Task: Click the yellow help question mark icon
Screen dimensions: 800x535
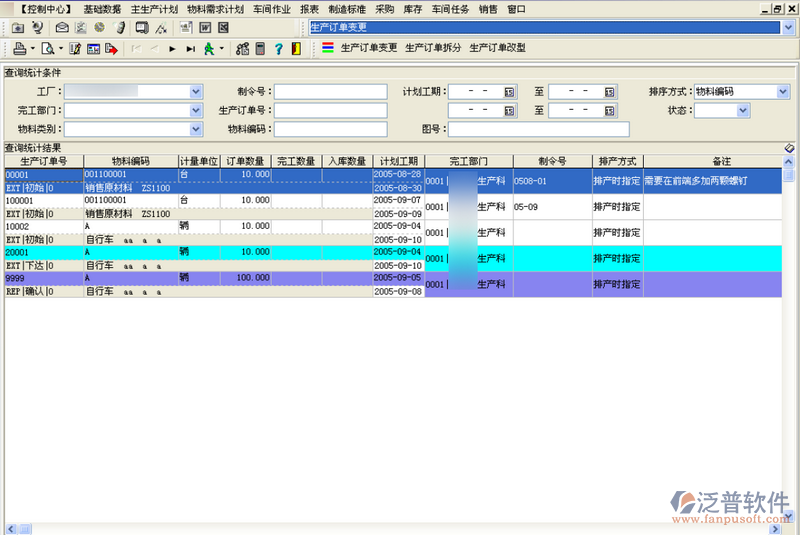Action: [279, 48]
